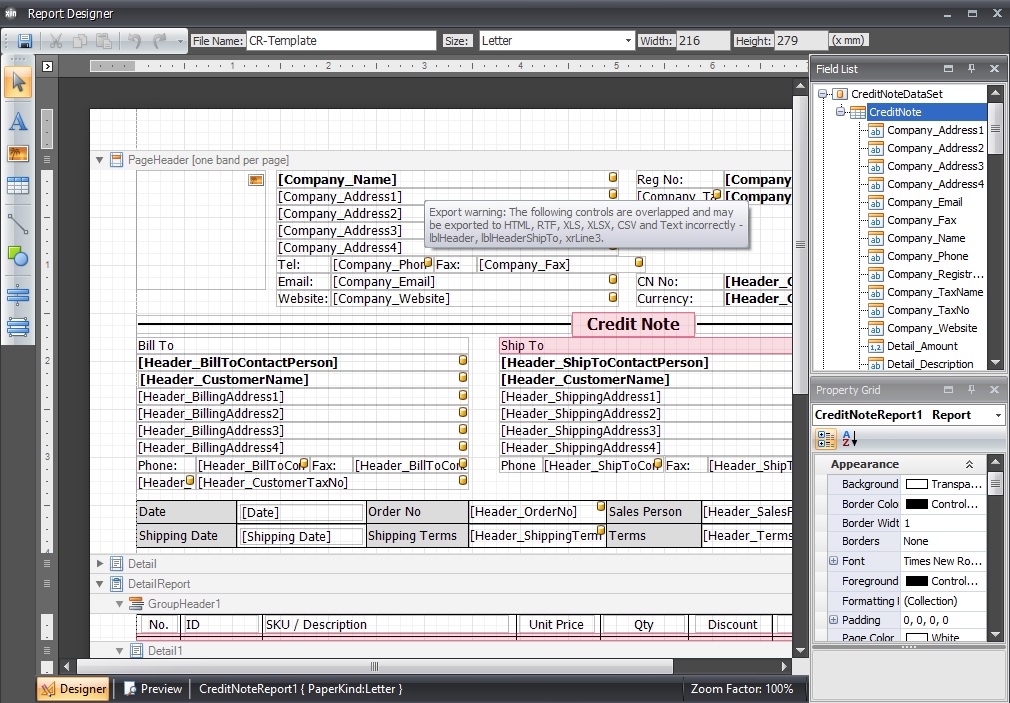1010x703 pixels.
Task: Click the Height value field
Action: 801,41
